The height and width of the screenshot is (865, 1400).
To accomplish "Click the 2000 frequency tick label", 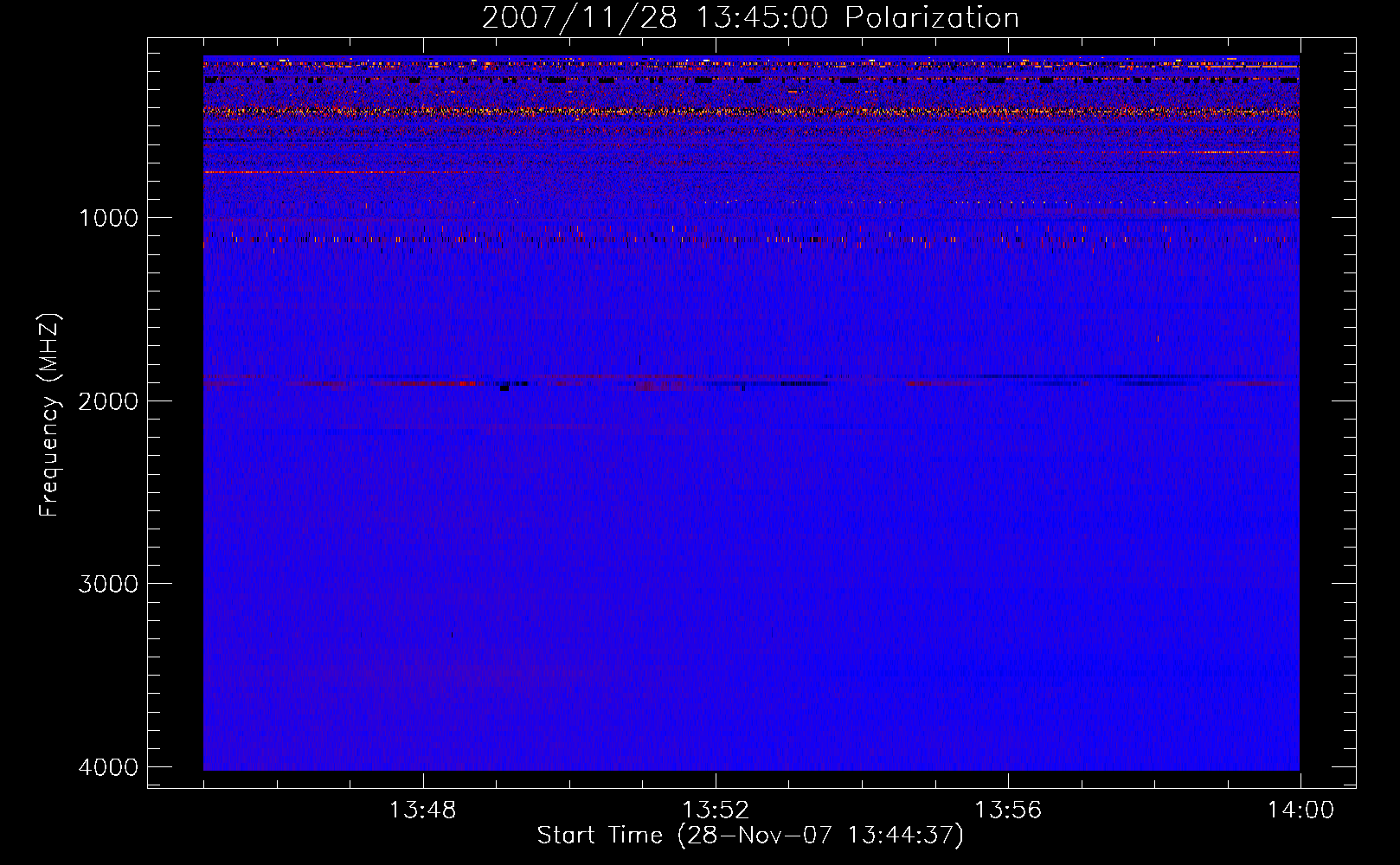I will click(x=108, y=401).
